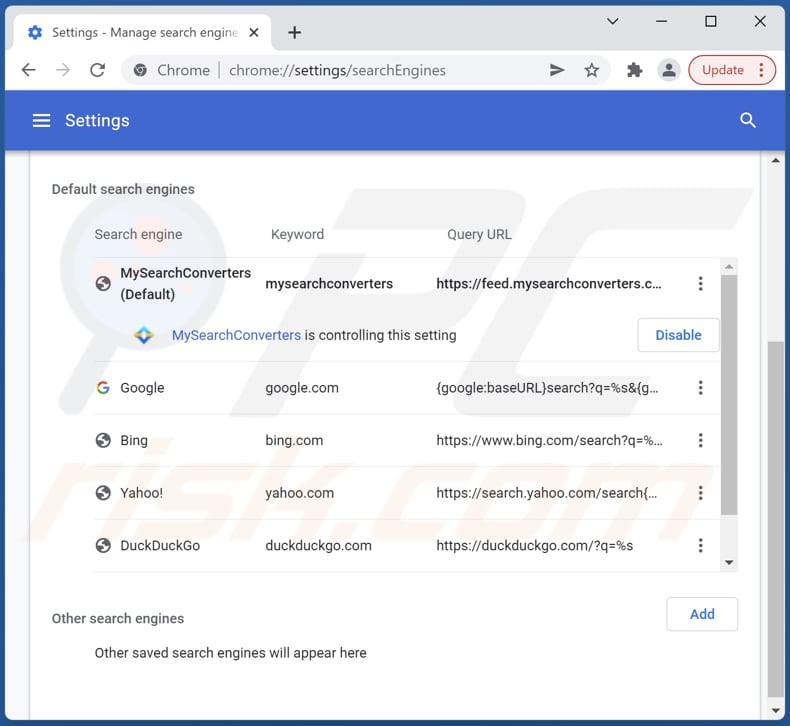Open more actions for DuckDuckGo
Screen dimensions: 790x726
pos(700,546)
